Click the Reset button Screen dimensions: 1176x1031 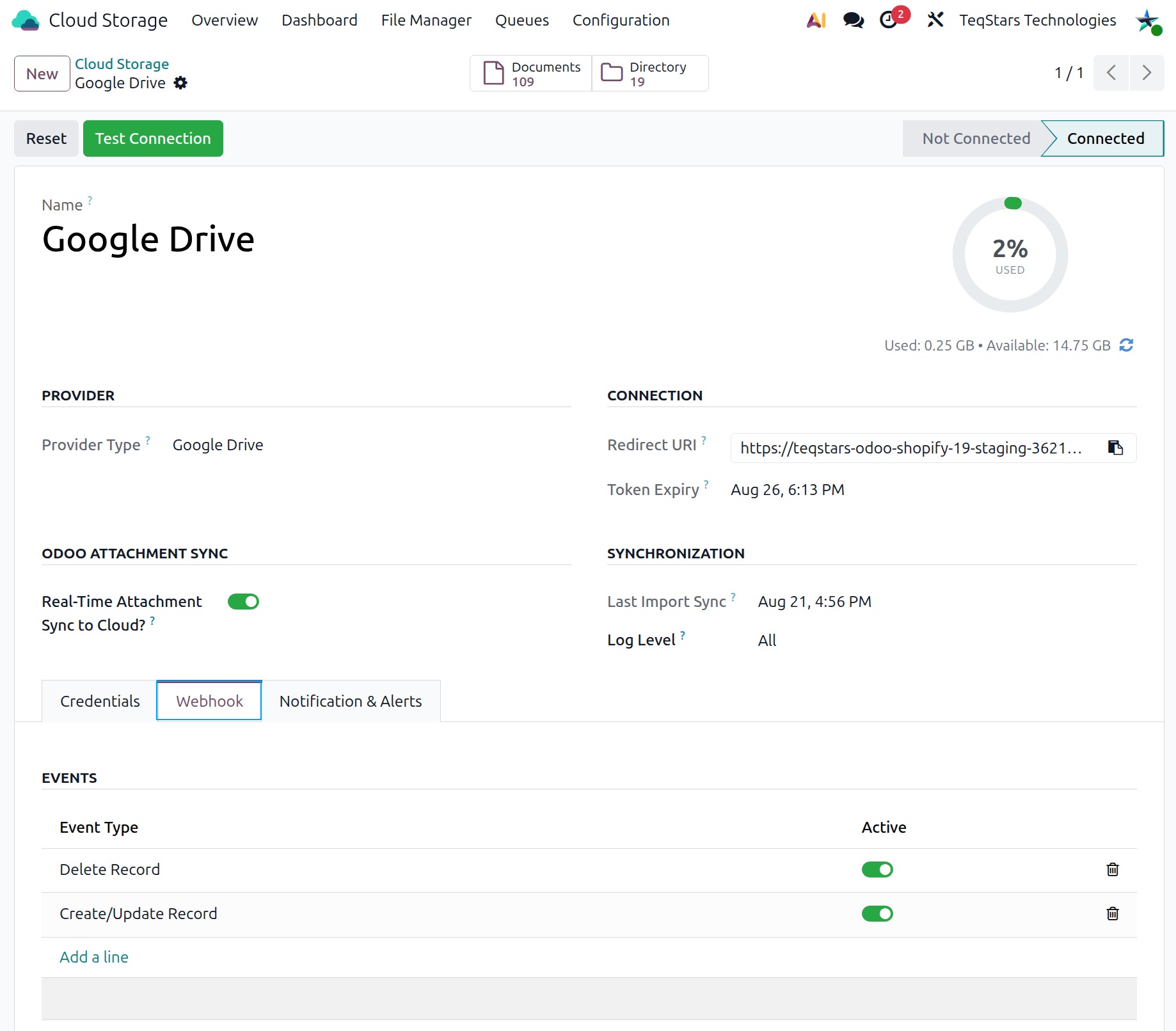[46, 139]
